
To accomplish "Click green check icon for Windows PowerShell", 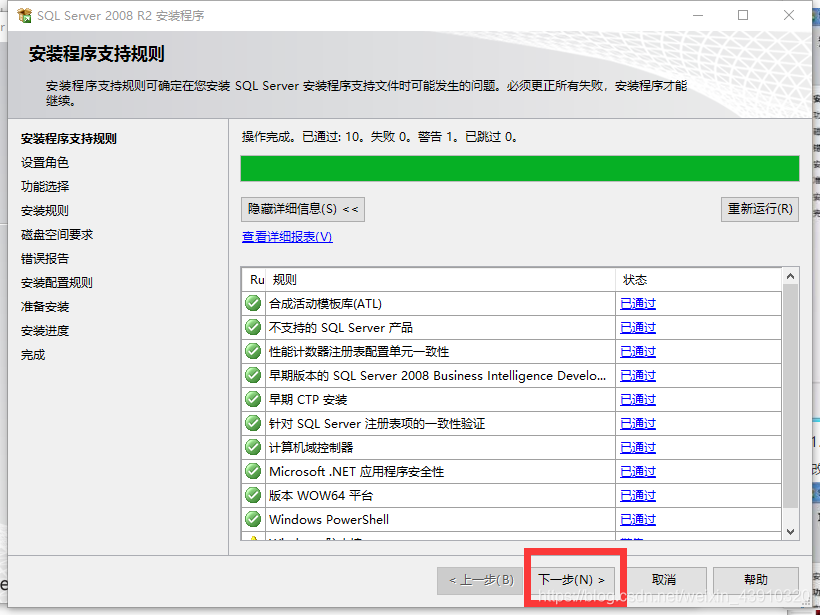I will point(253,520).
